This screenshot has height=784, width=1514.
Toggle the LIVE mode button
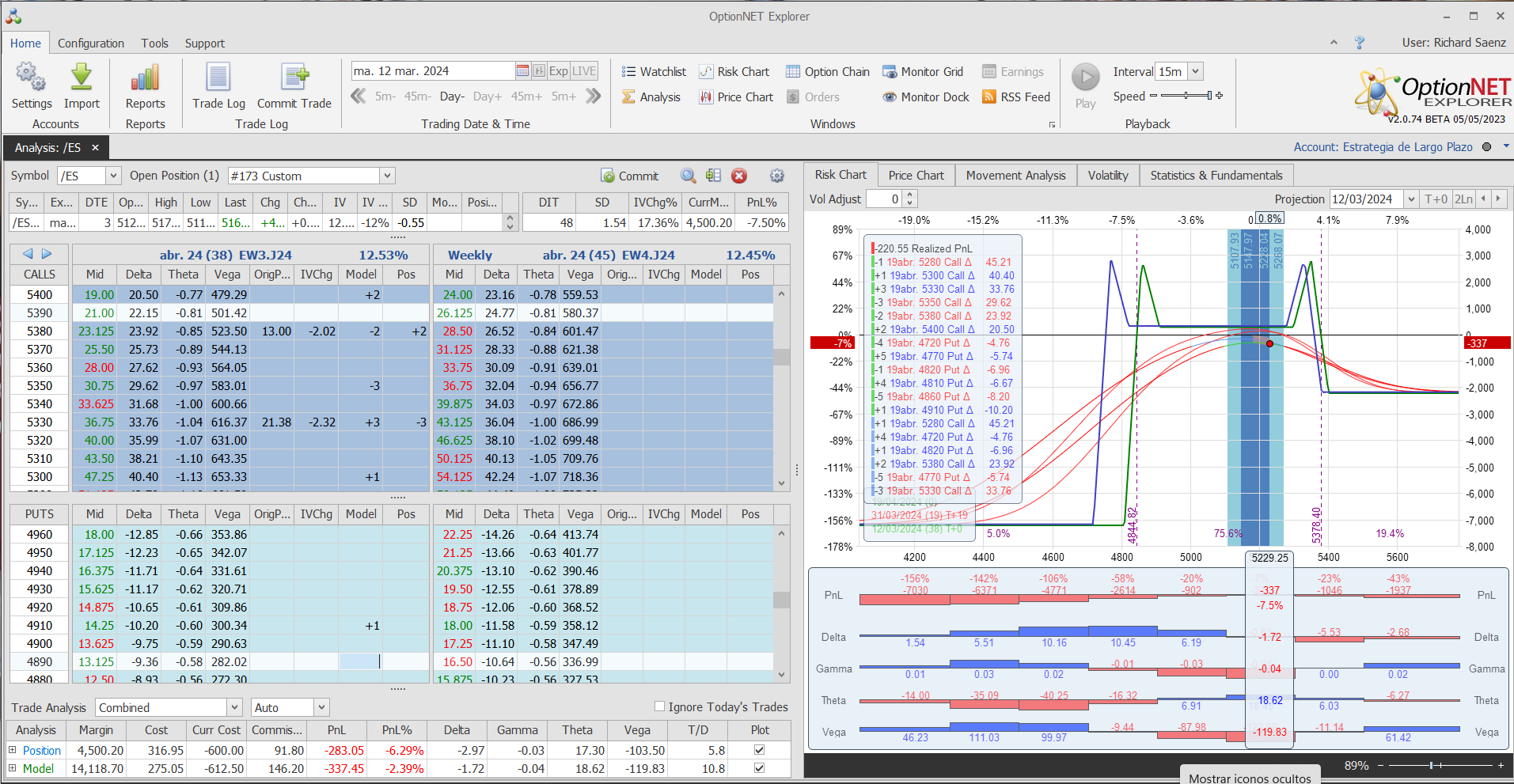(584, 71)
